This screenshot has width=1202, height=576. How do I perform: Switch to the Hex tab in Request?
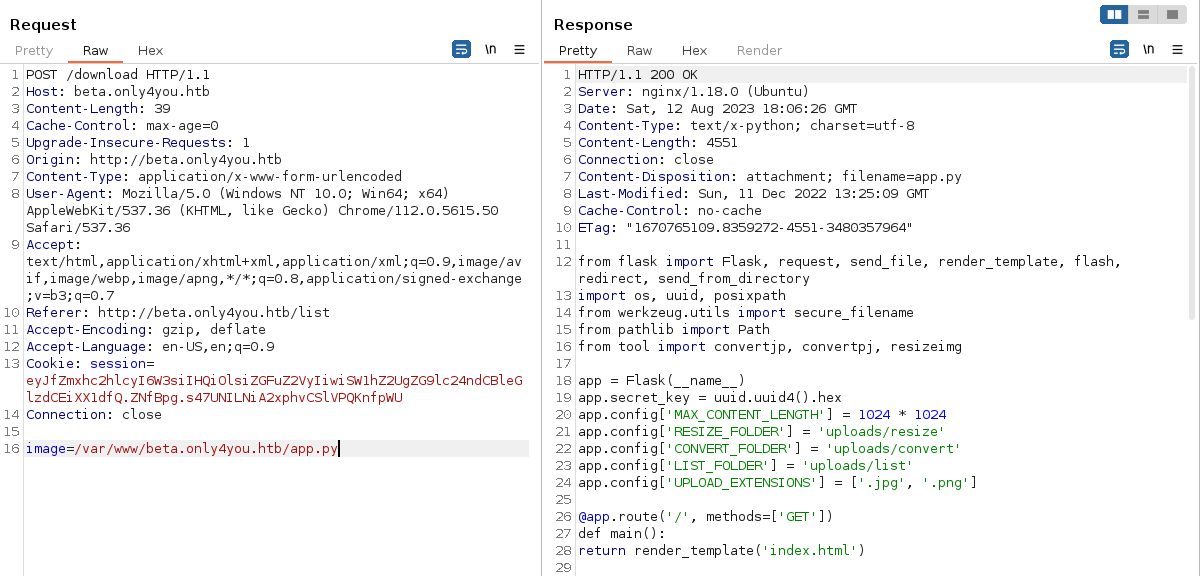150,50
